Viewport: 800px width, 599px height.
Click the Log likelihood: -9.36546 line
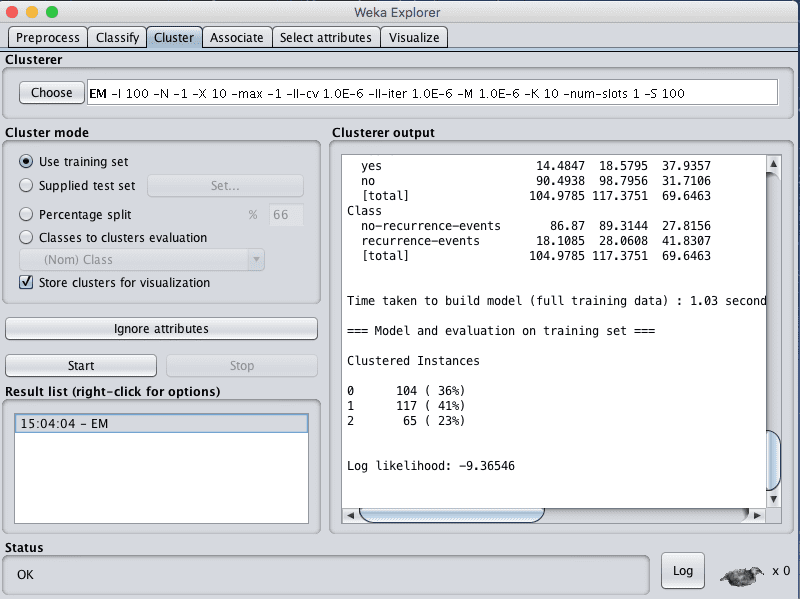(431, 466)
